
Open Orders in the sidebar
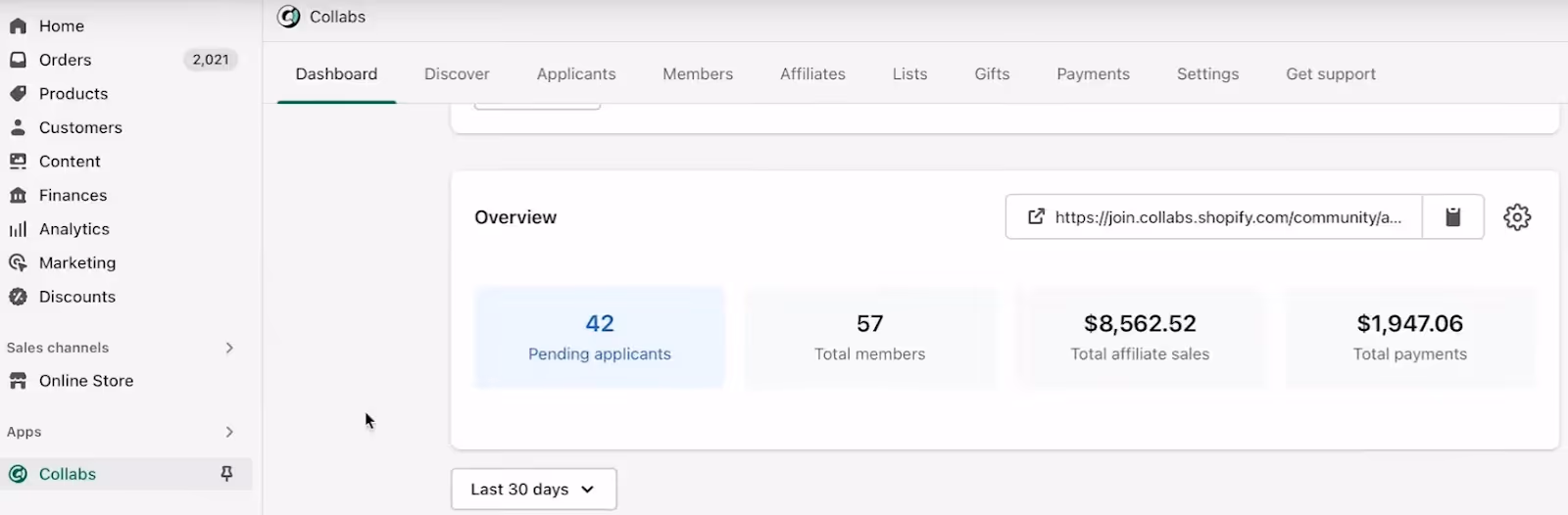[65, 60]
